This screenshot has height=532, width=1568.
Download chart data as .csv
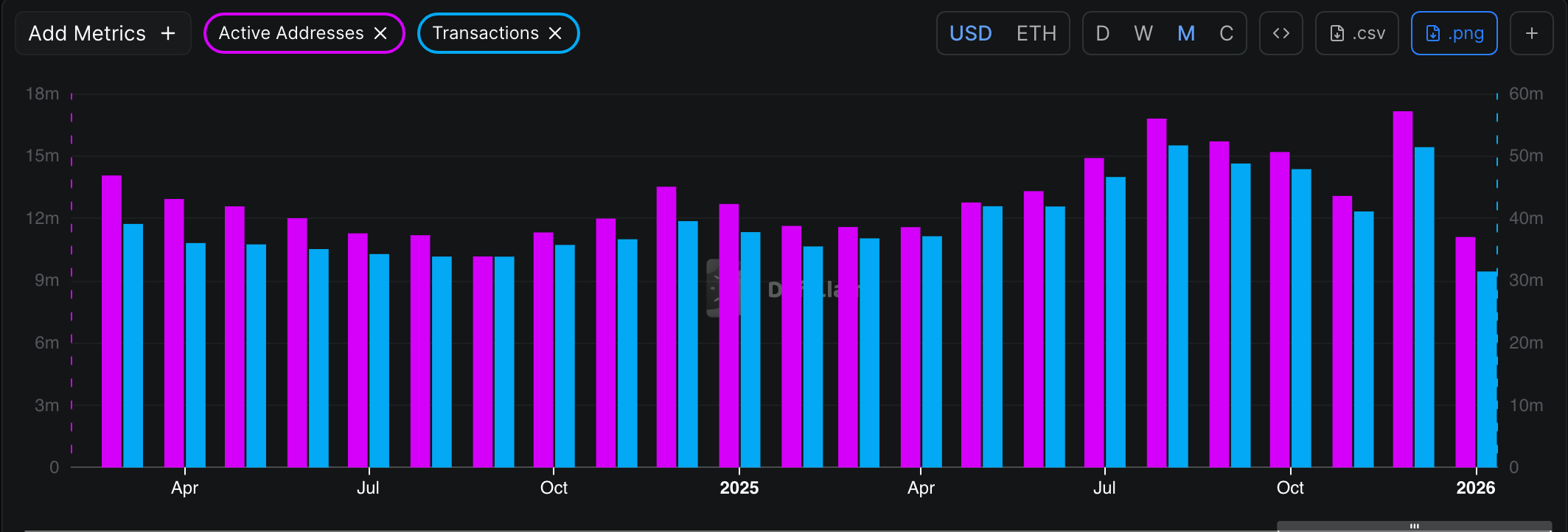click(1356, 33)
